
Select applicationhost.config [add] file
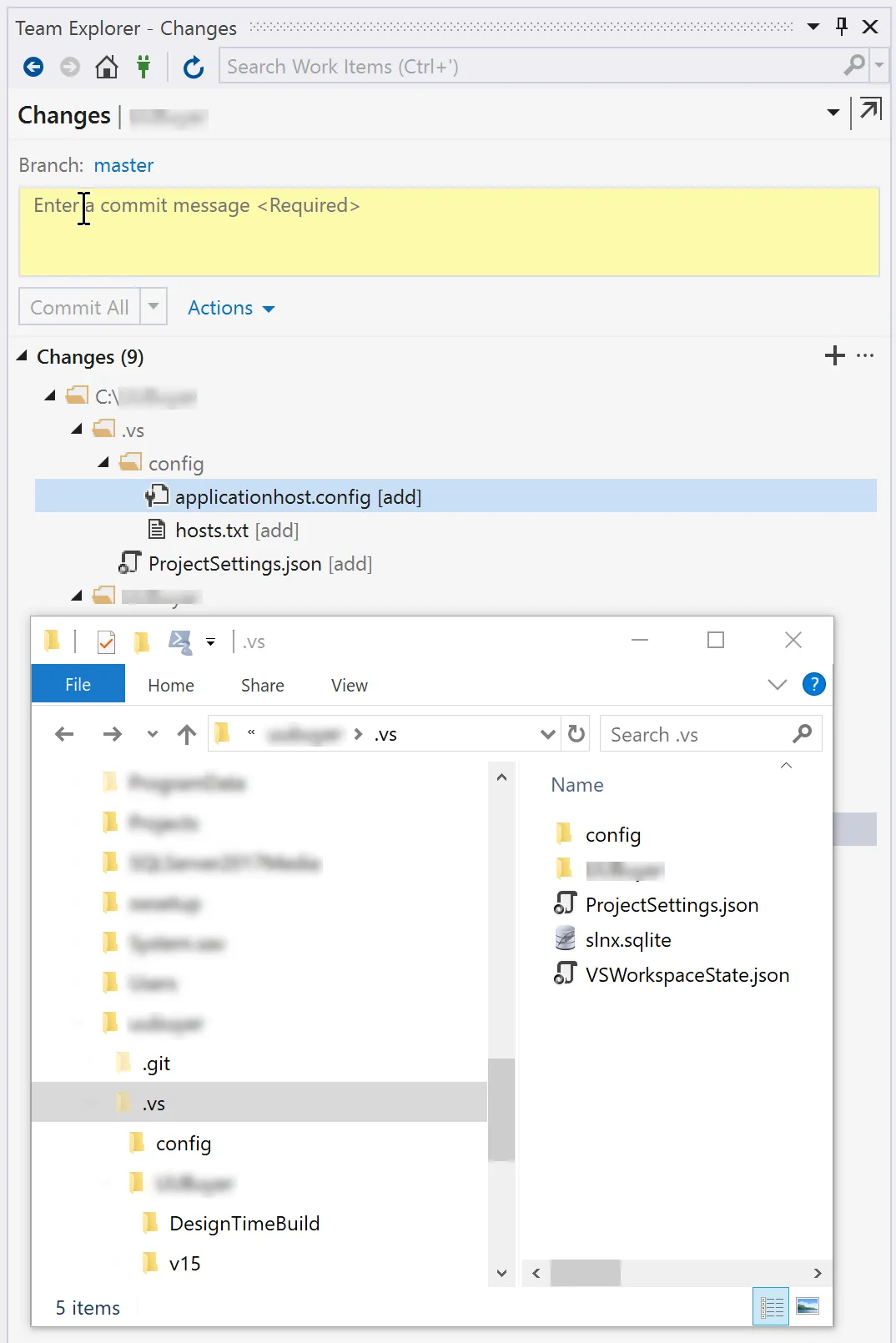(456, 496)
